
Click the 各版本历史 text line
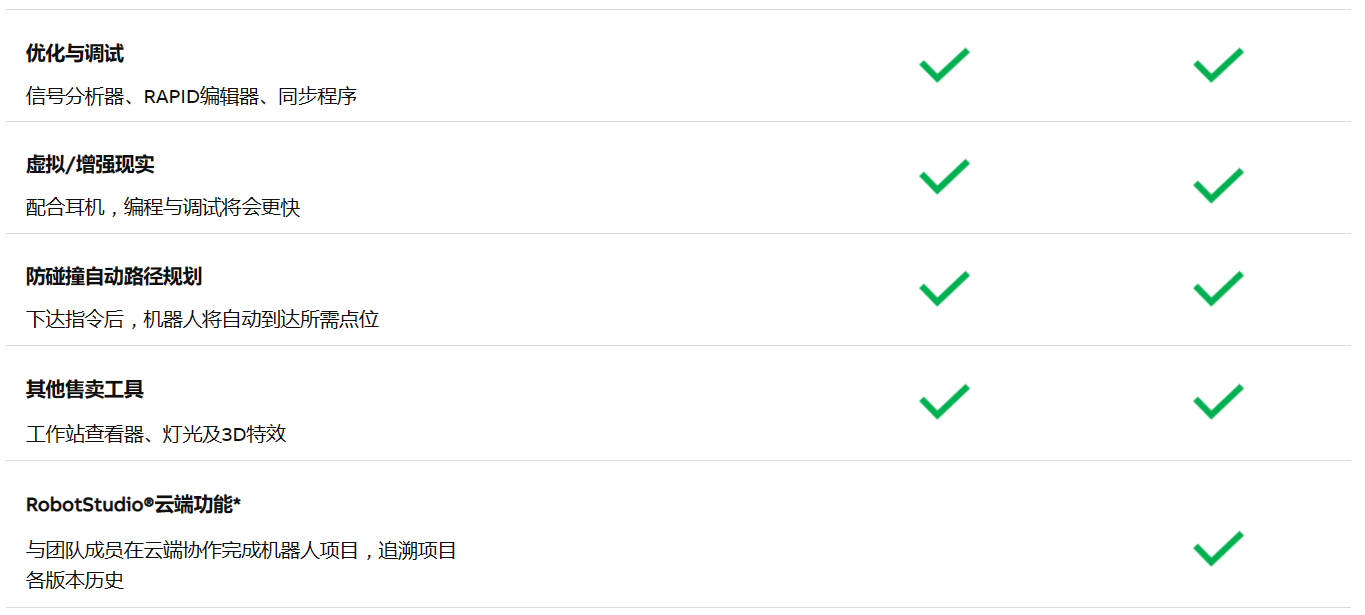coord(75,580)
